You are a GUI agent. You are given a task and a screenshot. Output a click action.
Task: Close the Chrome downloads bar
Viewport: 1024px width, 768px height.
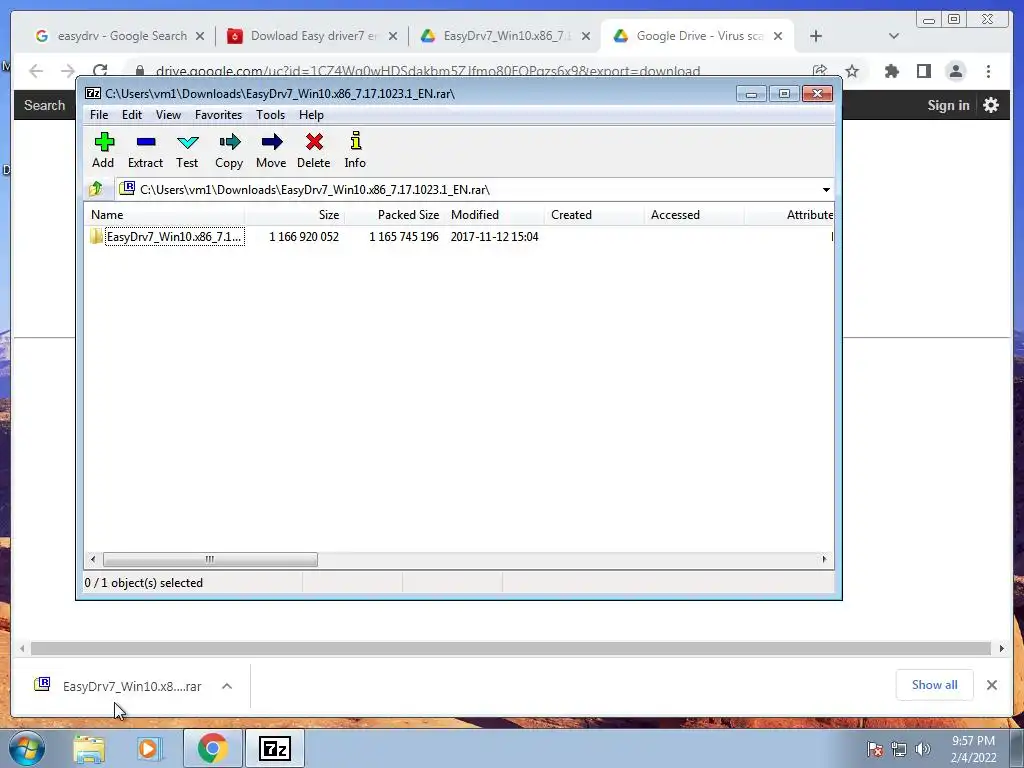[x=991, y=685]
